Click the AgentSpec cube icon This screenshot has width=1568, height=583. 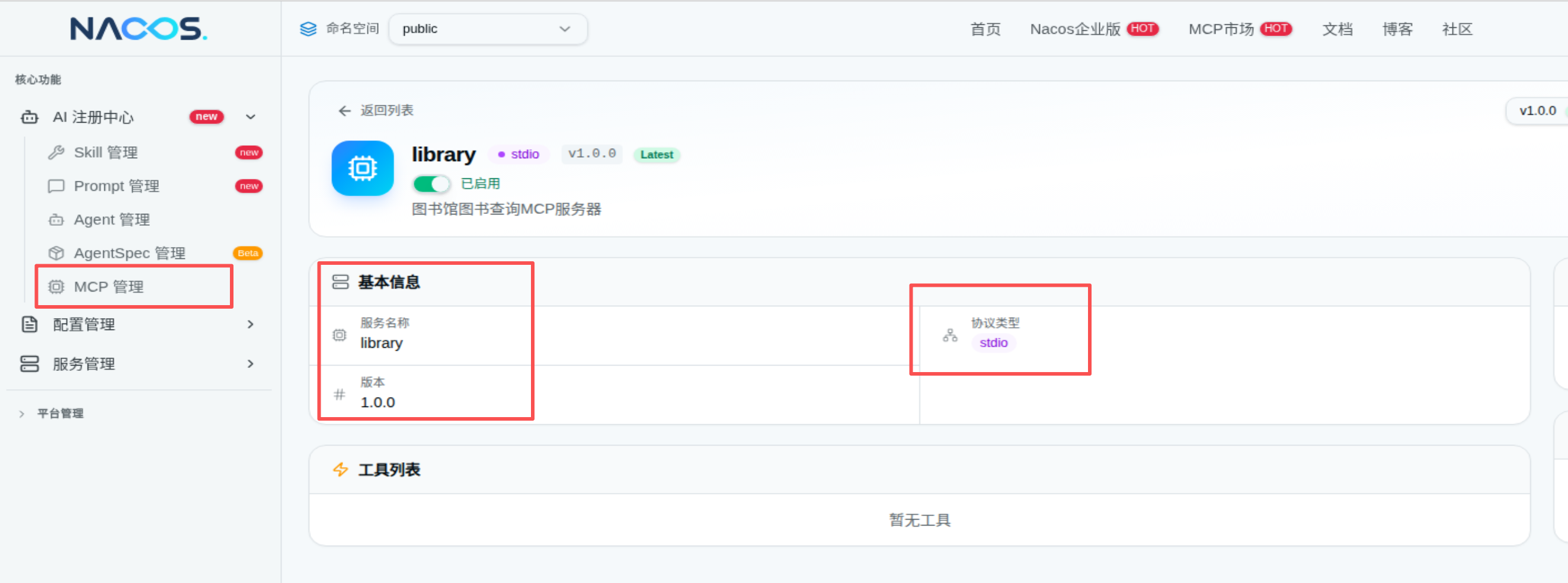56,253
